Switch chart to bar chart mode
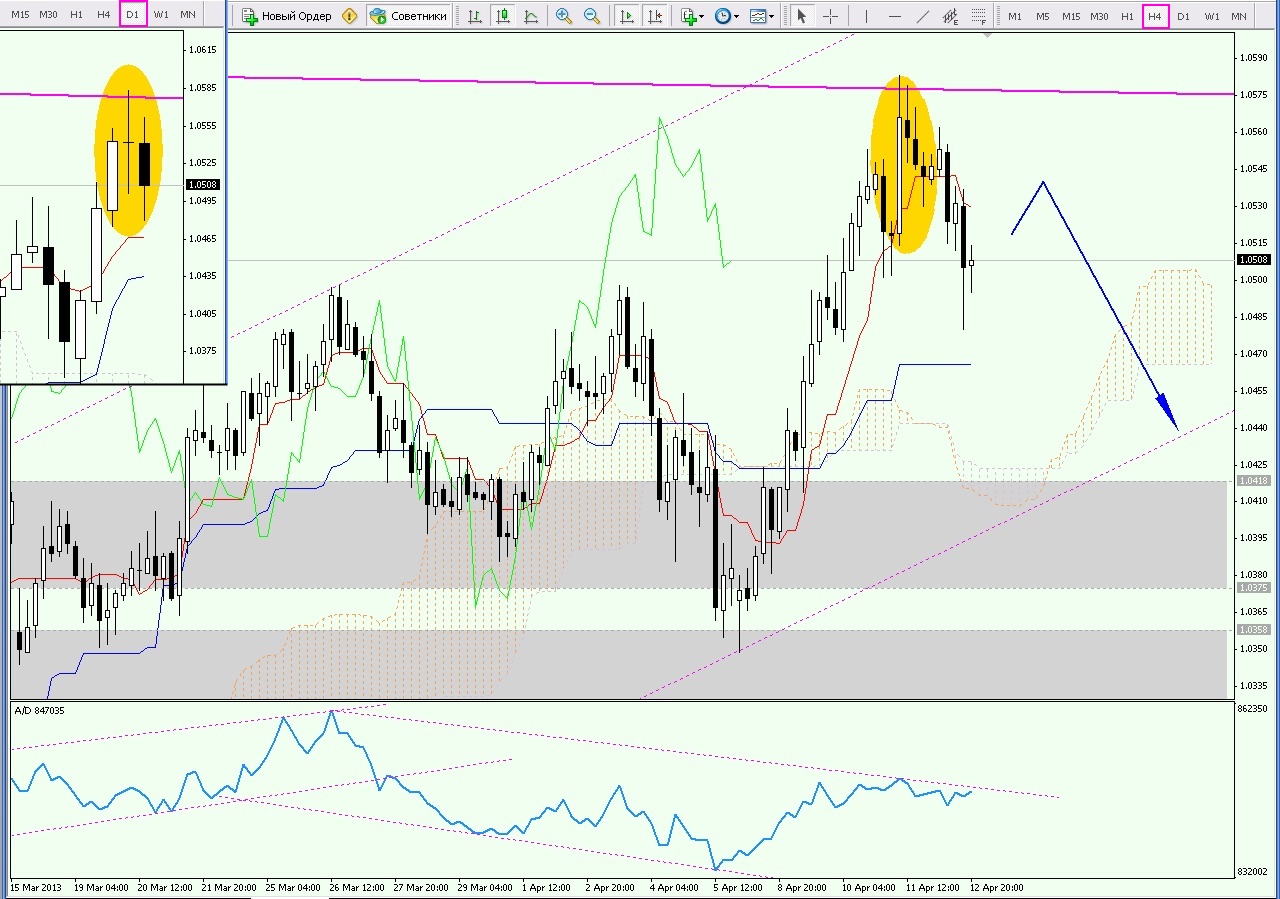 click(474, 16)
